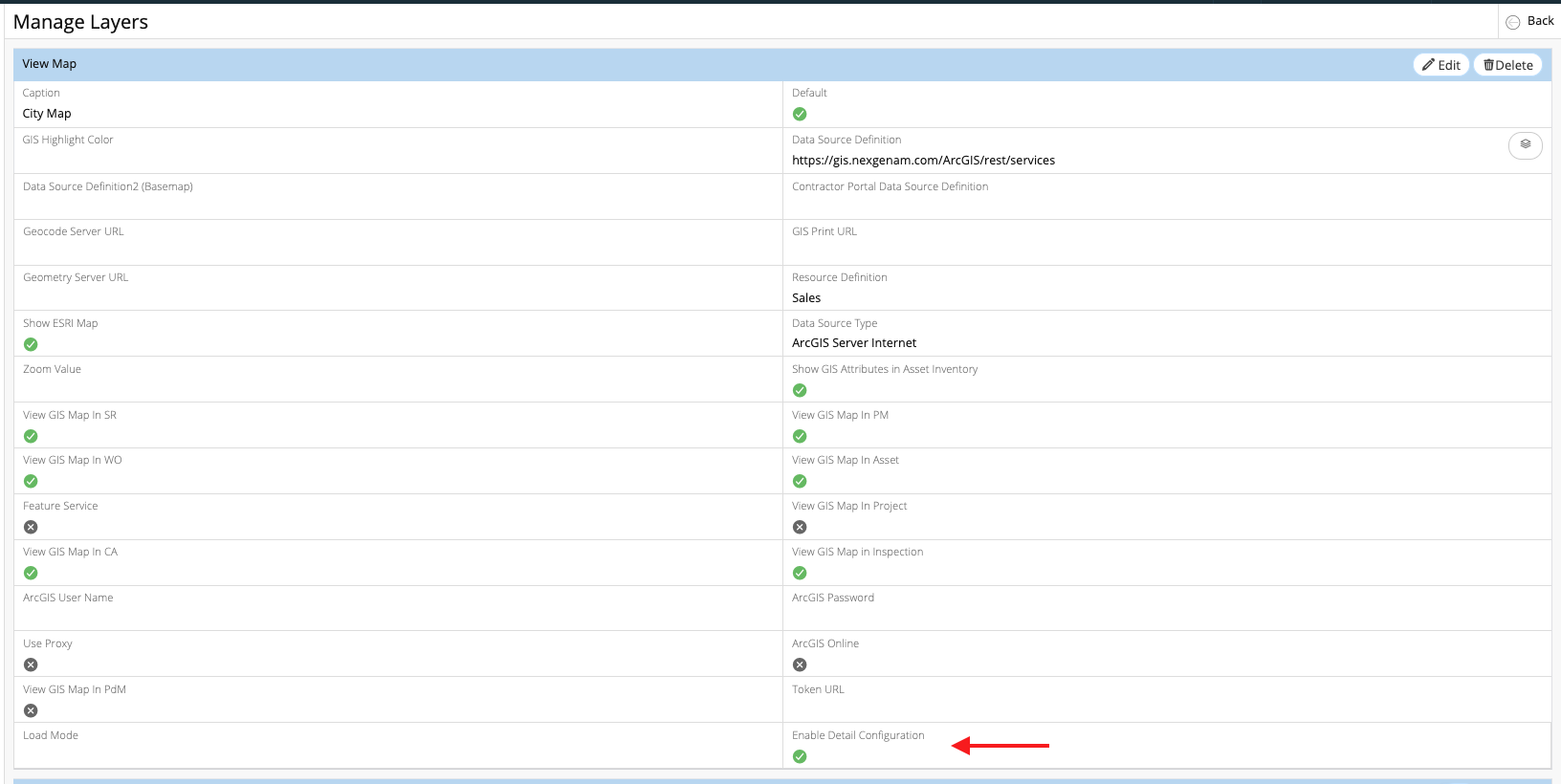Screen dimensions: 1561x784
Task: Click the Data Source Definition2 (Basemap) label
Action: coord(108,186)
